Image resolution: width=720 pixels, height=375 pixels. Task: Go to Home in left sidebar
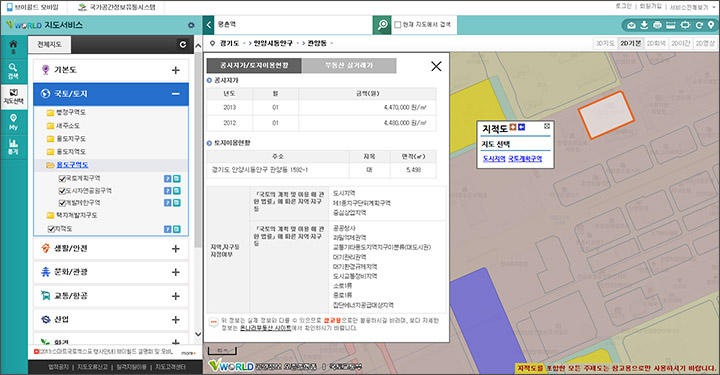pyautogui.click(x=13, y=47)
